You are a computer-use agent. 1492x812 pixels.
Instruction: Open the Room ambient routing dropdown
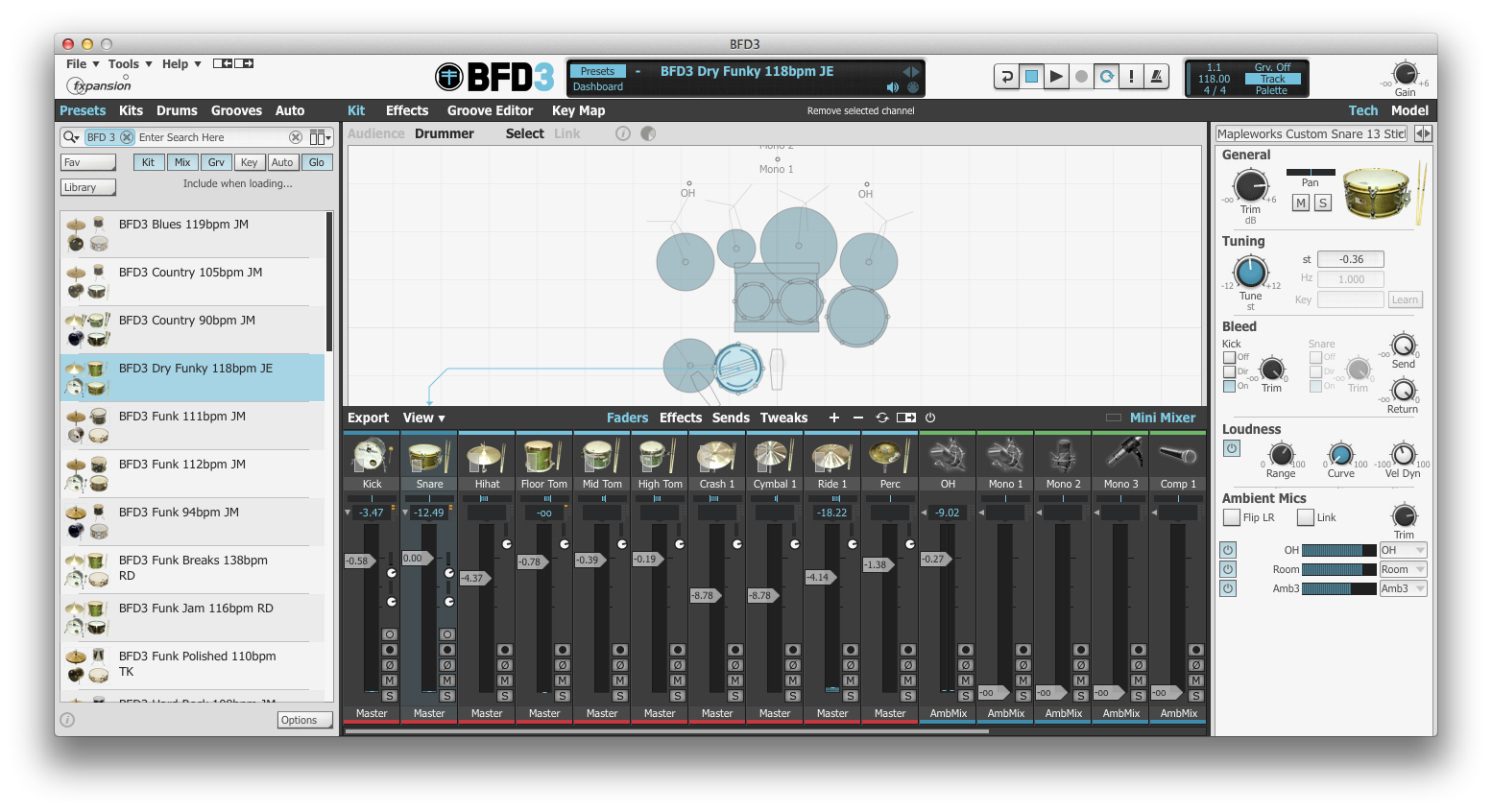click(1403, 569)
